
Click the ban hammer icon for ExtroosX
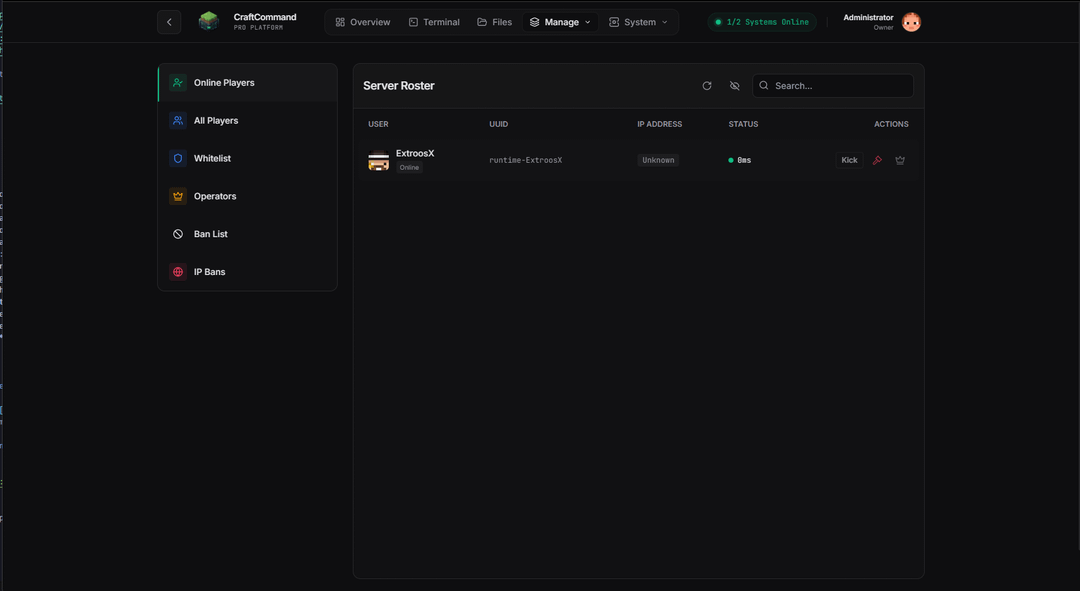[877, 160]
